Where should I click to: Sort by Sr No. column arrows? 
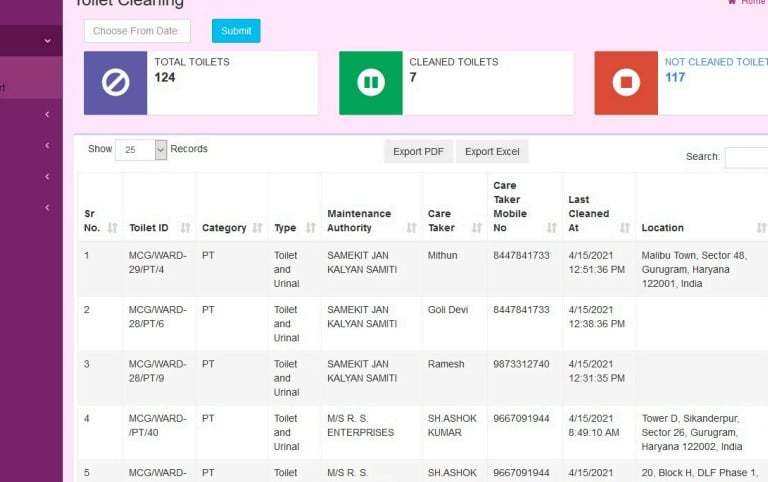[112, 227]
